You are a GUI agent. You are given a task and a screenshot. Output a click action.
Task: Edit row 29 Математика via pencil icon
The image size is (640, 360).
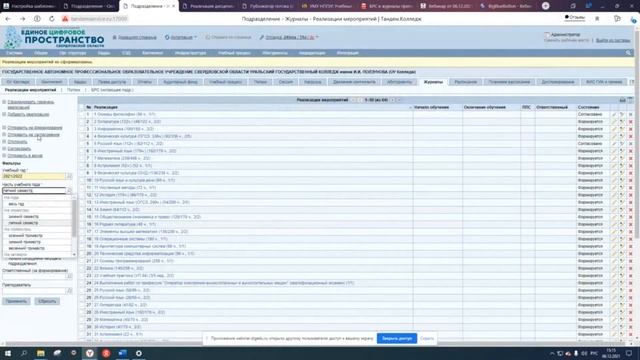pos(614,320)
